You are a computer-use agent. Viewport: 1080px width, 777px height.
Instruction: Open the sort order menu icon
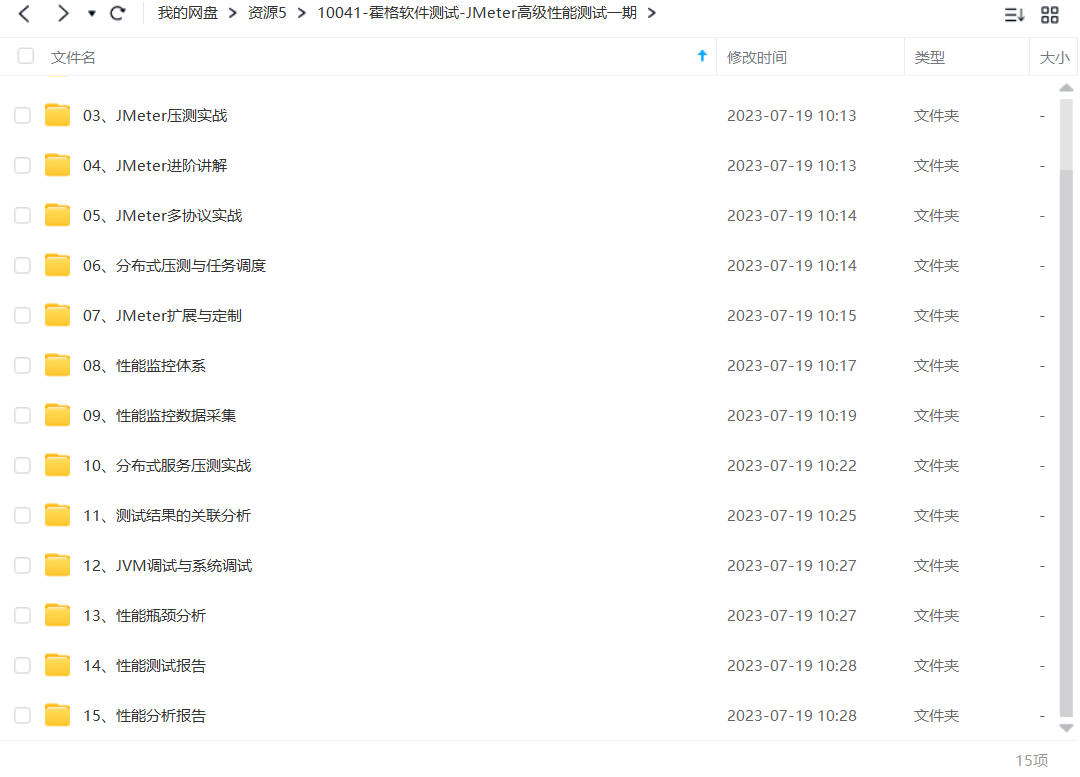(x=1014, y=14)
